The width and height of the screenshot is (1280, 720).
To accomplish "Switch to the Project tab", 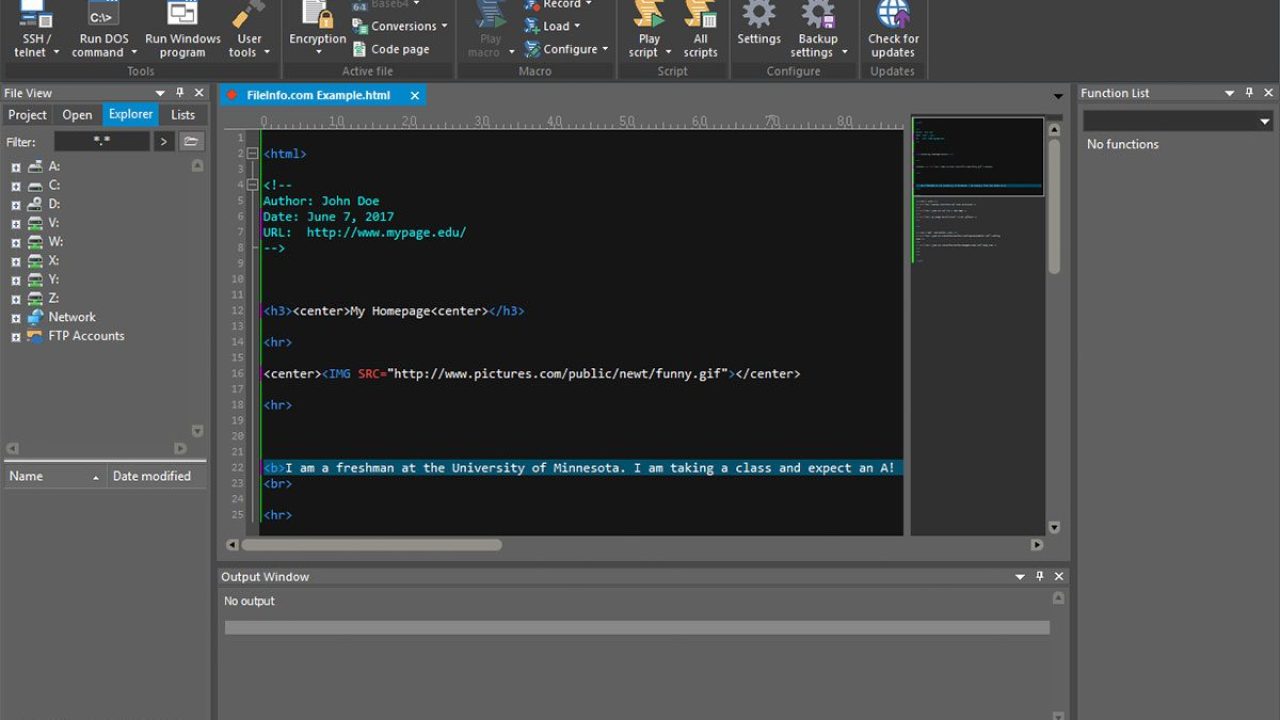I will click(x=27, y=115).
